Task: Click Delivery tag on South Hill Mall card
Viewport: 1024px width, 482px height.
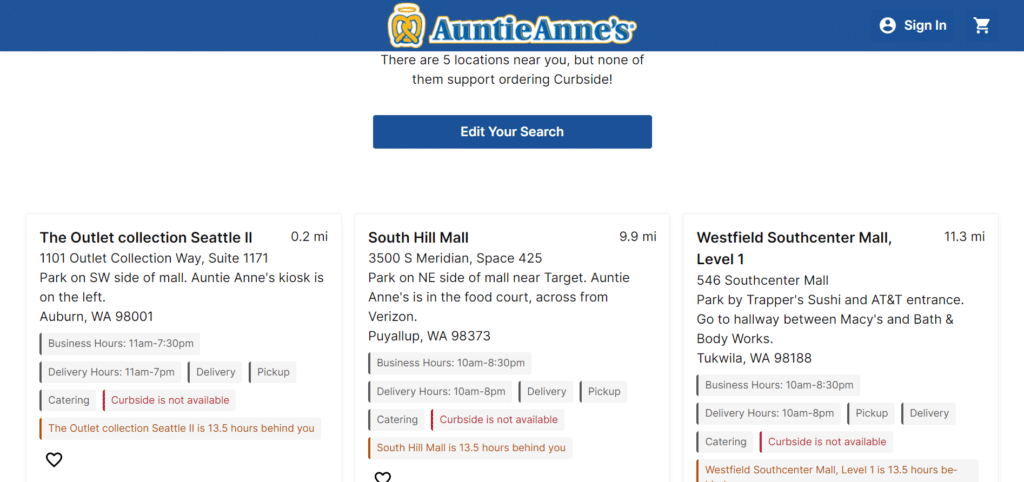Action: pyautogui.click(x=546, y=392)
